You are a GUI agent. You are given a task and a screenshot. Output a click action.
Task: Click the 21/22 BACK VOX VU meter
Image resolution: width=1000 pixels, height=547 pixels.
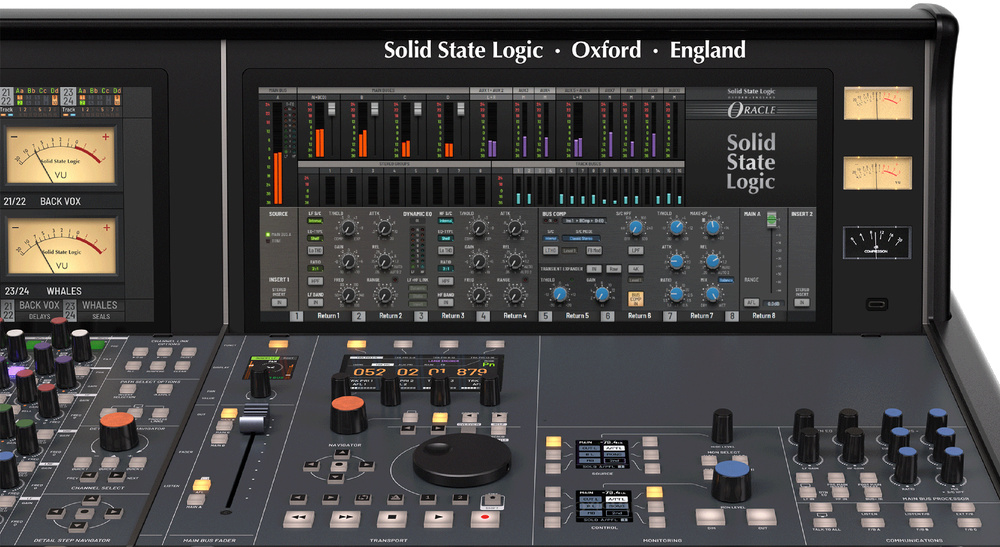(61, 157)
